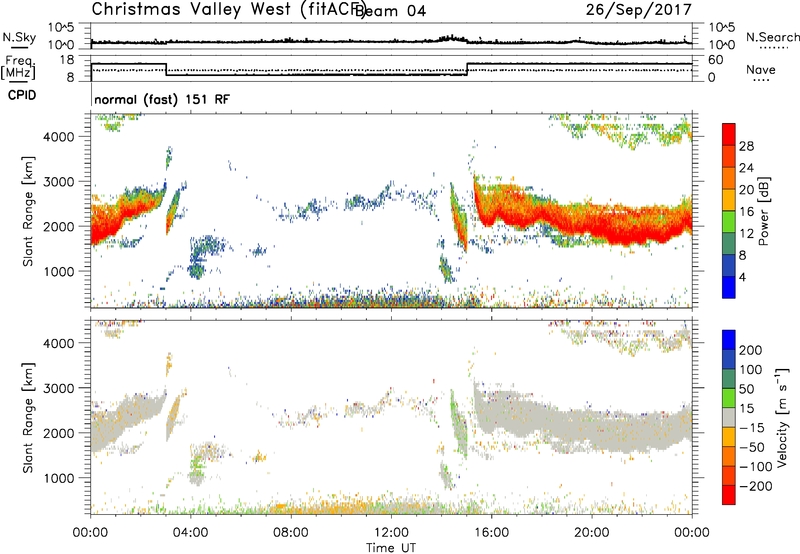Click the '4000' tick on the power panel axis
This screenshot has width=800, height=554.
[x=58, y=137]
